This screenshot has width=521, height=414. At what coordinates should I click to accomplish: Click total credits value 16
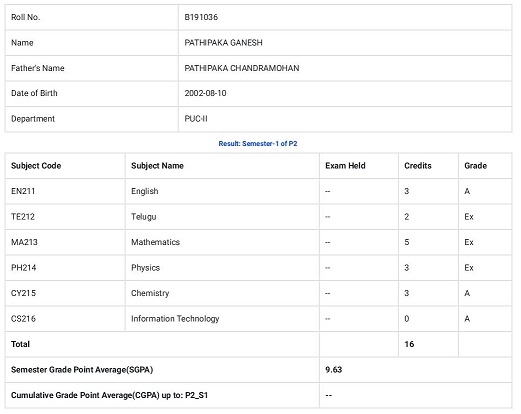pos(409,344)
